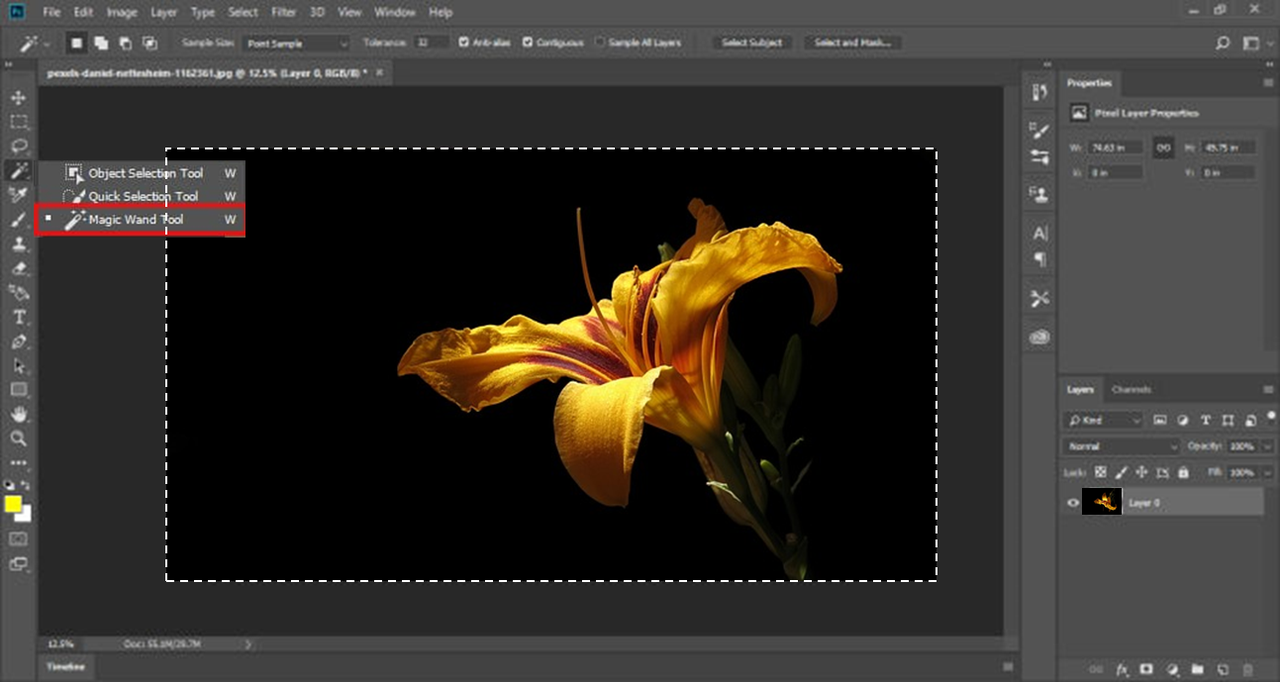Toggle Lock Position icon in Layers panel

(x=1142, y=472)
